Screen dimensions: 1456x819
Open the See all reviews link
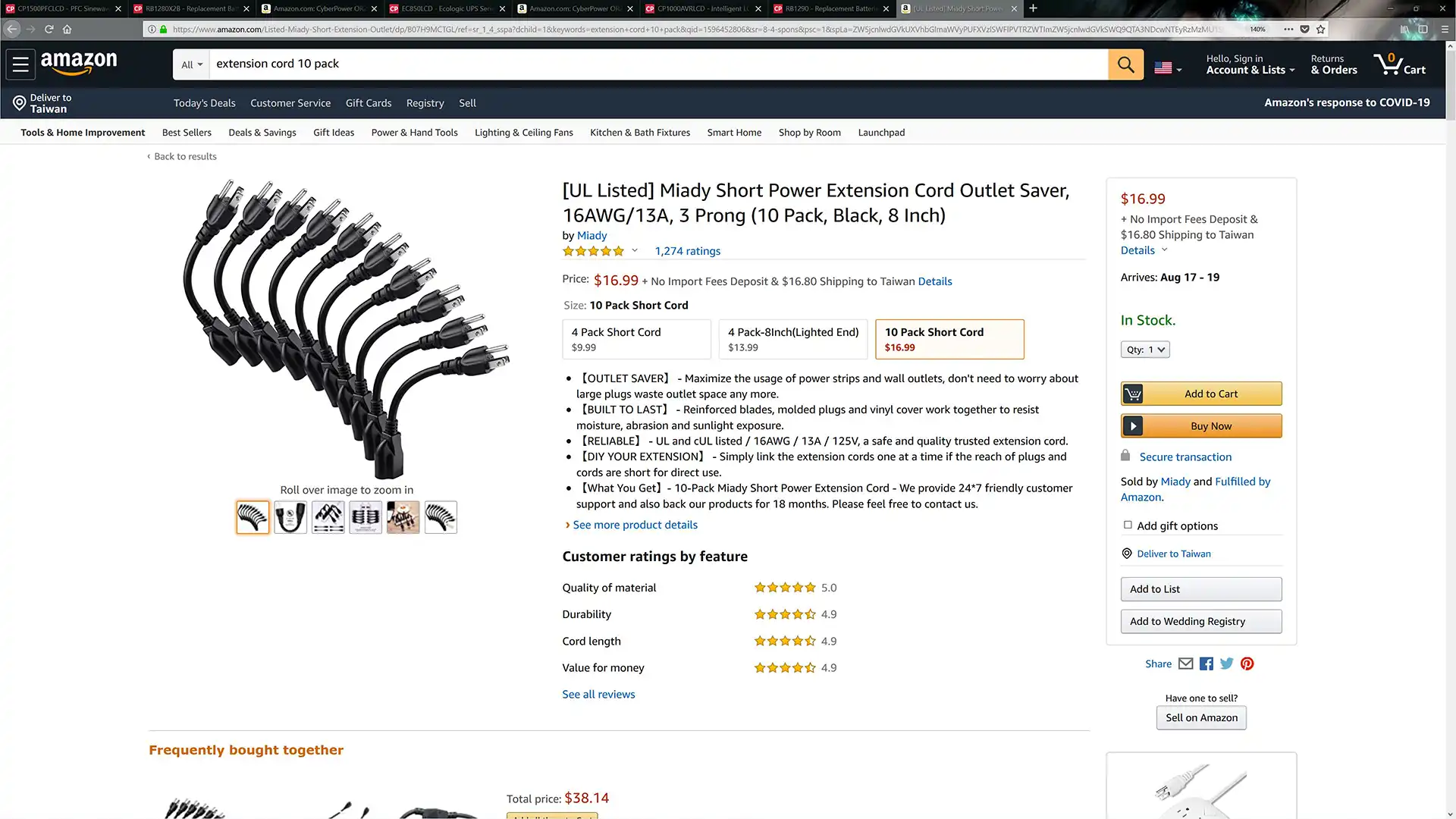598,694
